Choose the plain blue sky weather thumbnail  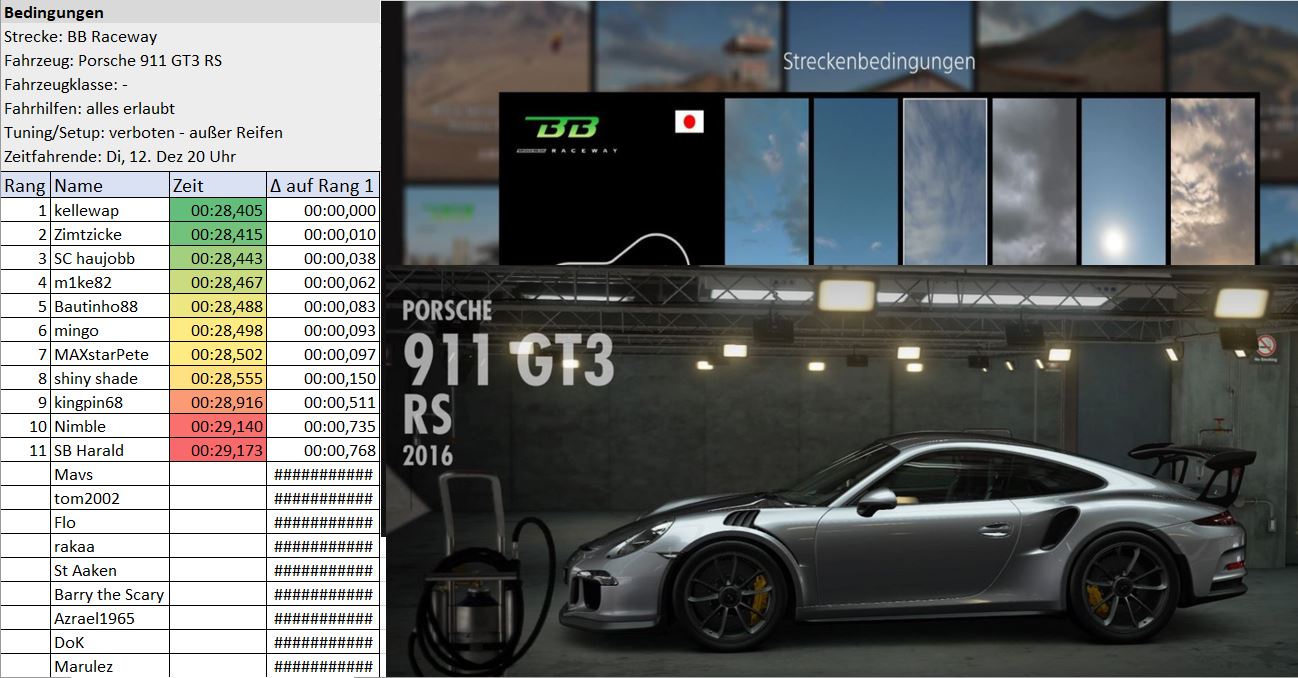tap(855, 181)
